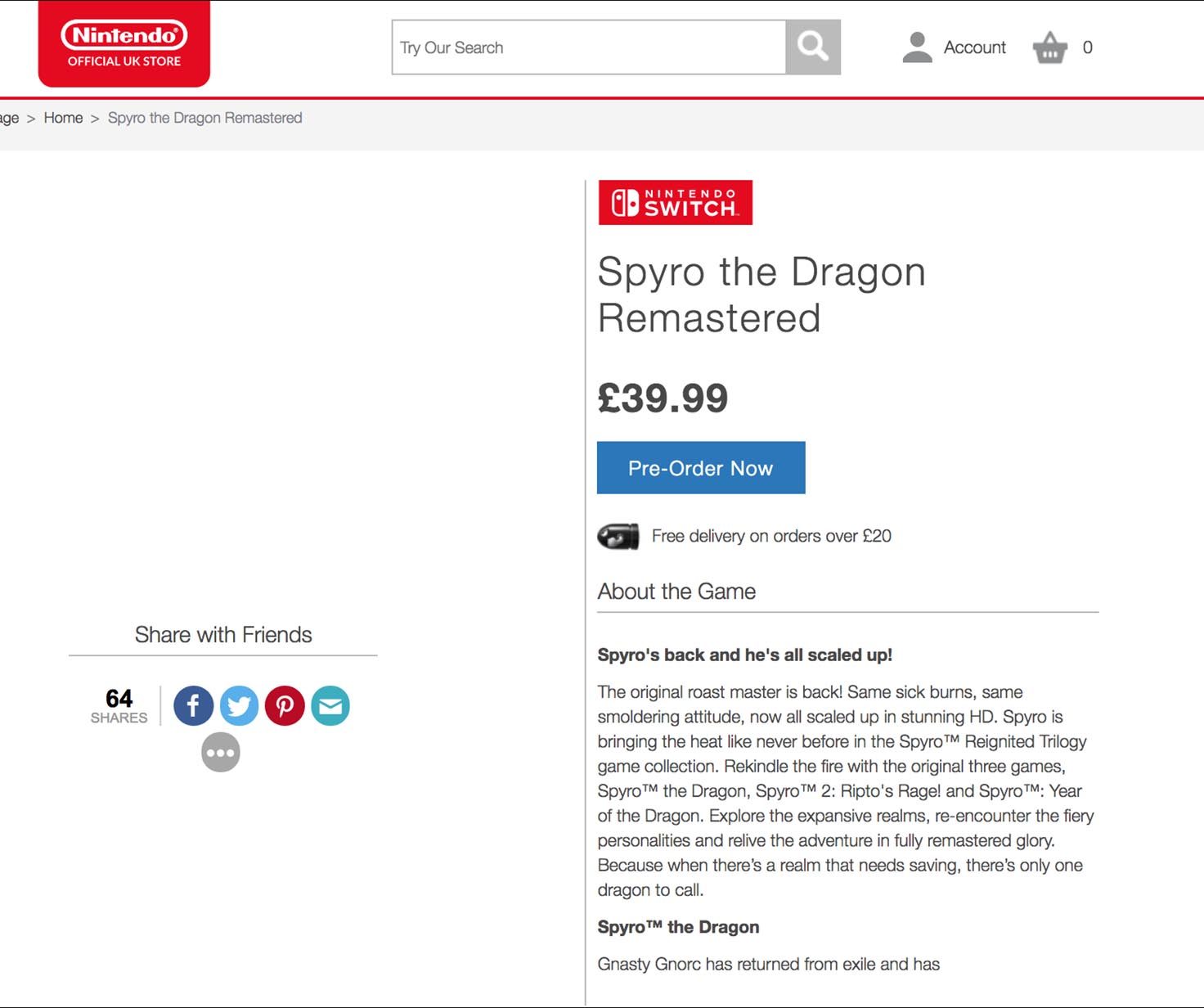Open the Account link text
Viewport: 1204px width, 1008px height.
(975, 47)
